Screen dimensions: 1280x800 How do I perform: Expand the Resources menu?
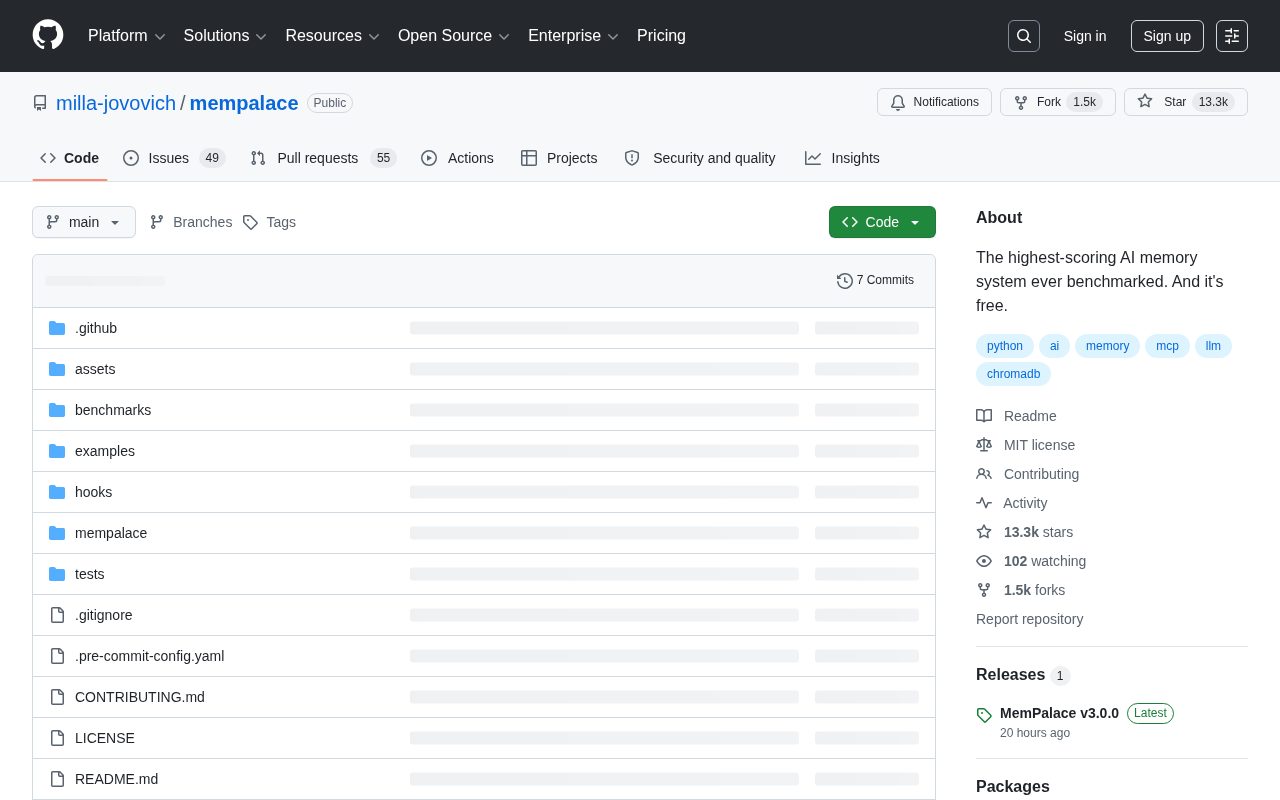(332, 36)
